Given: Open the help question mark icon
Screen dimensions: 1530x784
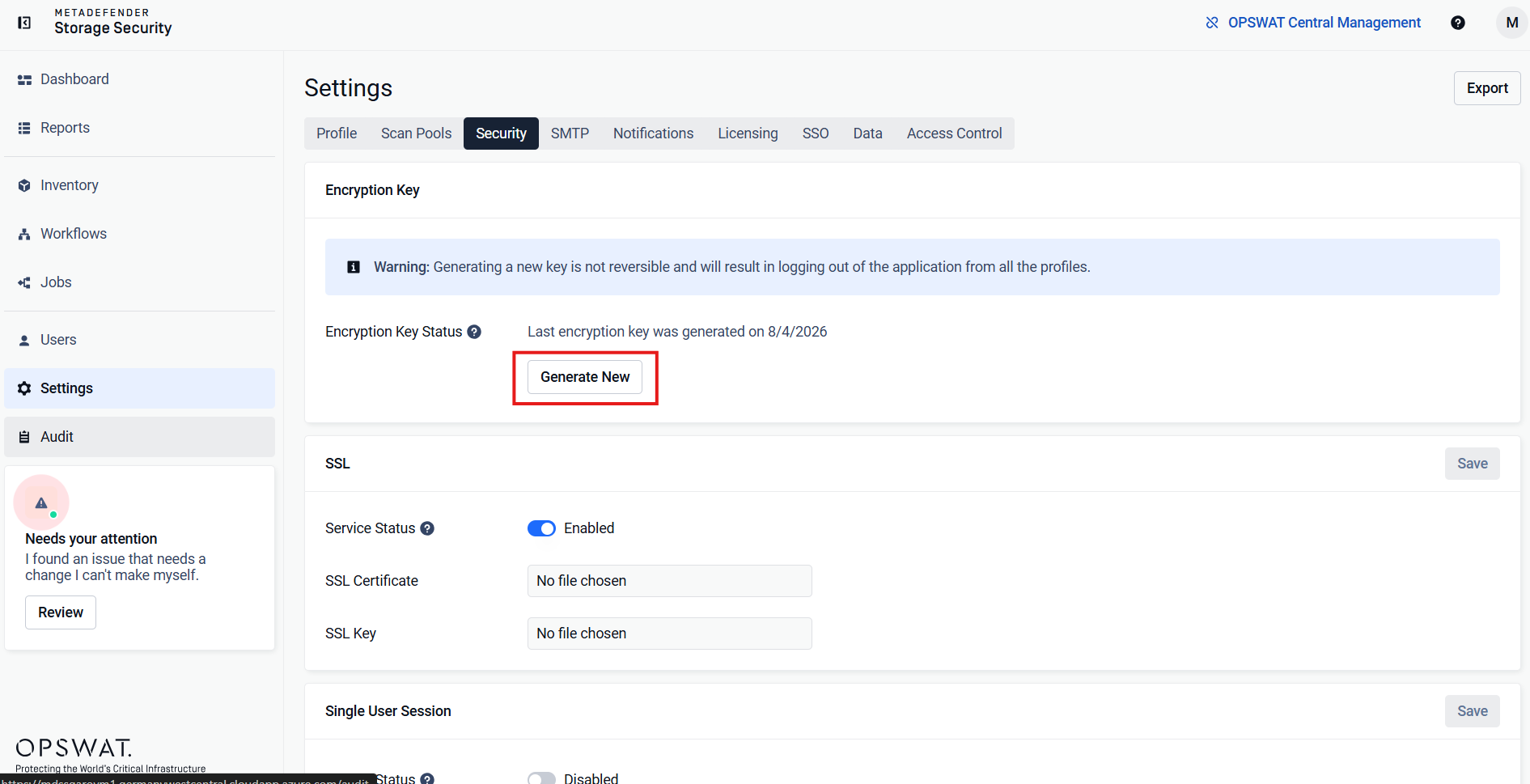Looking at the screenshot, I should point(1458,23).
